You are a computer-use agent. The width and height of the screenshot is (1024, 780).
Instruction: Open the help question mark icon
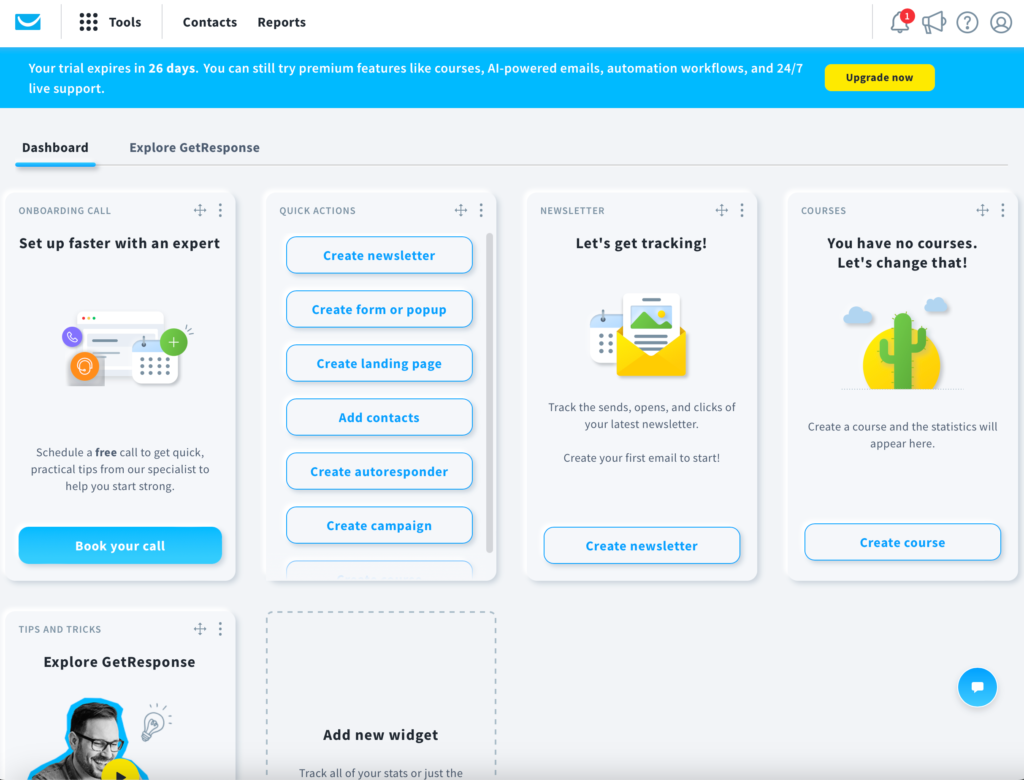[x=967, y=22]
